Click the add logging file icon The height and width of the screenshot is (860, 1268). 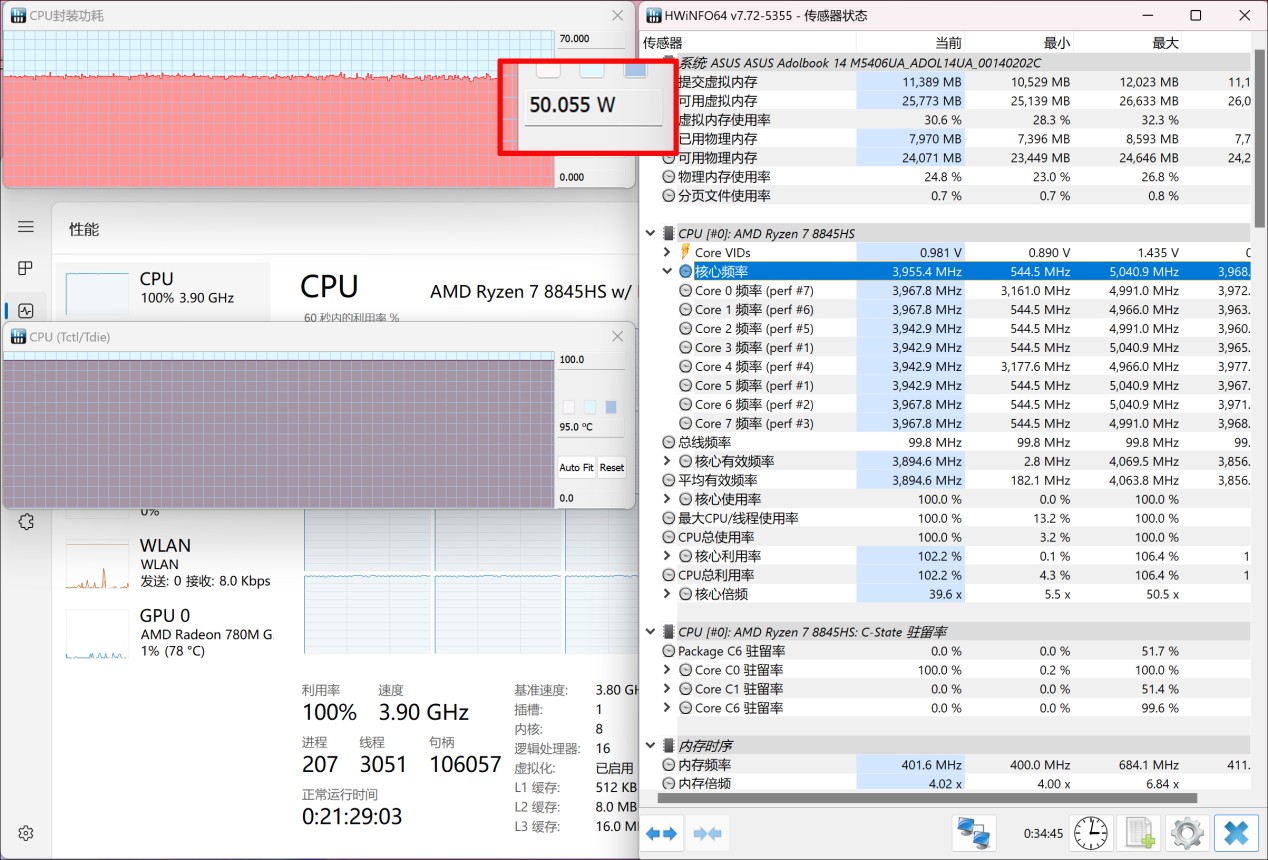click(1138, 833)
